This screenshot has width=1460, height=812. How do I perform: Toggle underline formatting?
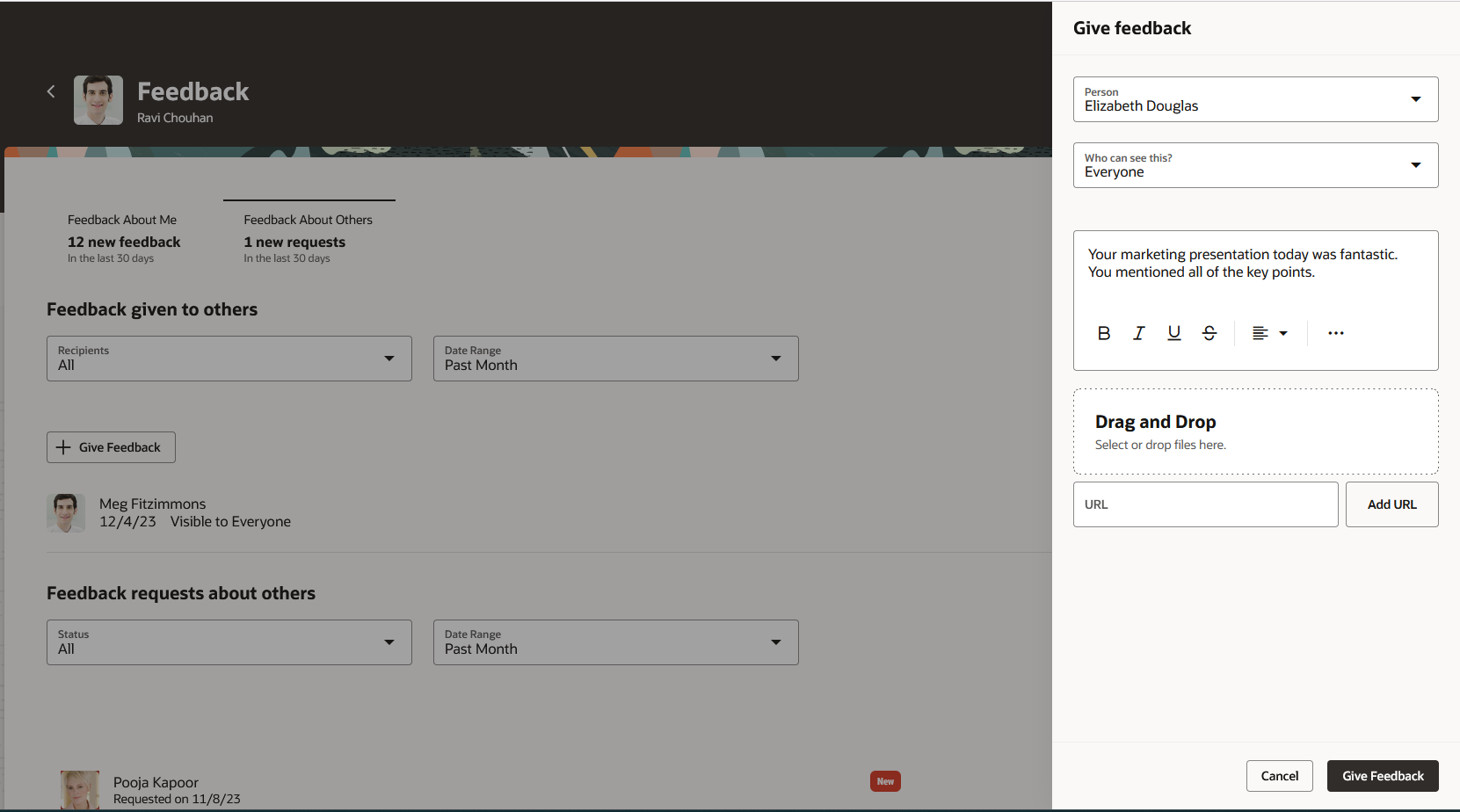pyautogui.click(x=1173, y=333)
